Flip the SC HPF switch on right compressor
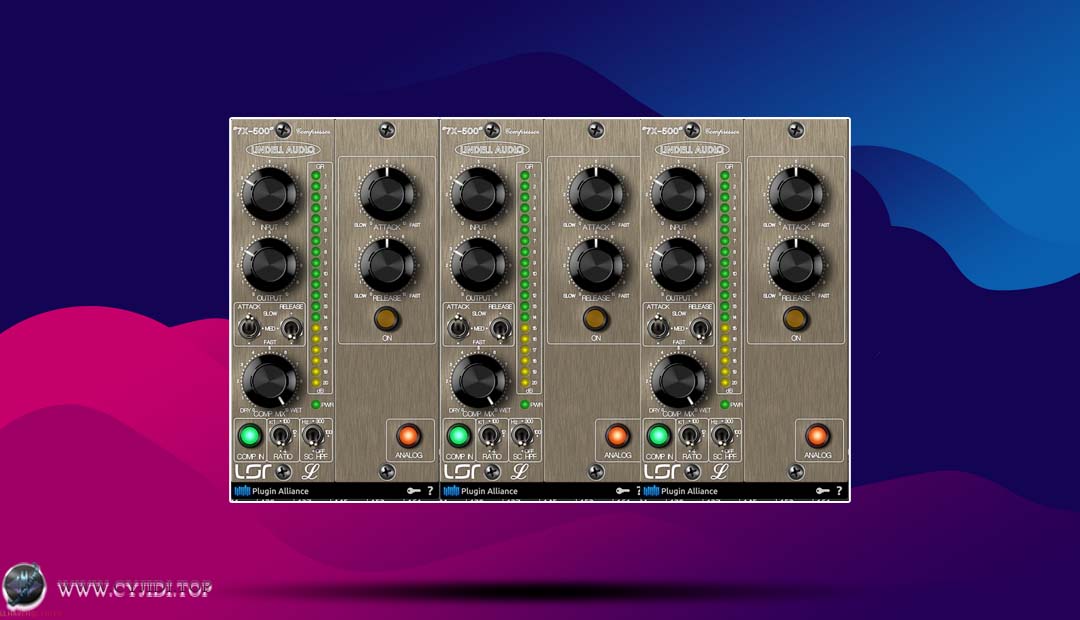This screenshot has height=620, width=1080. click(723, 435)
